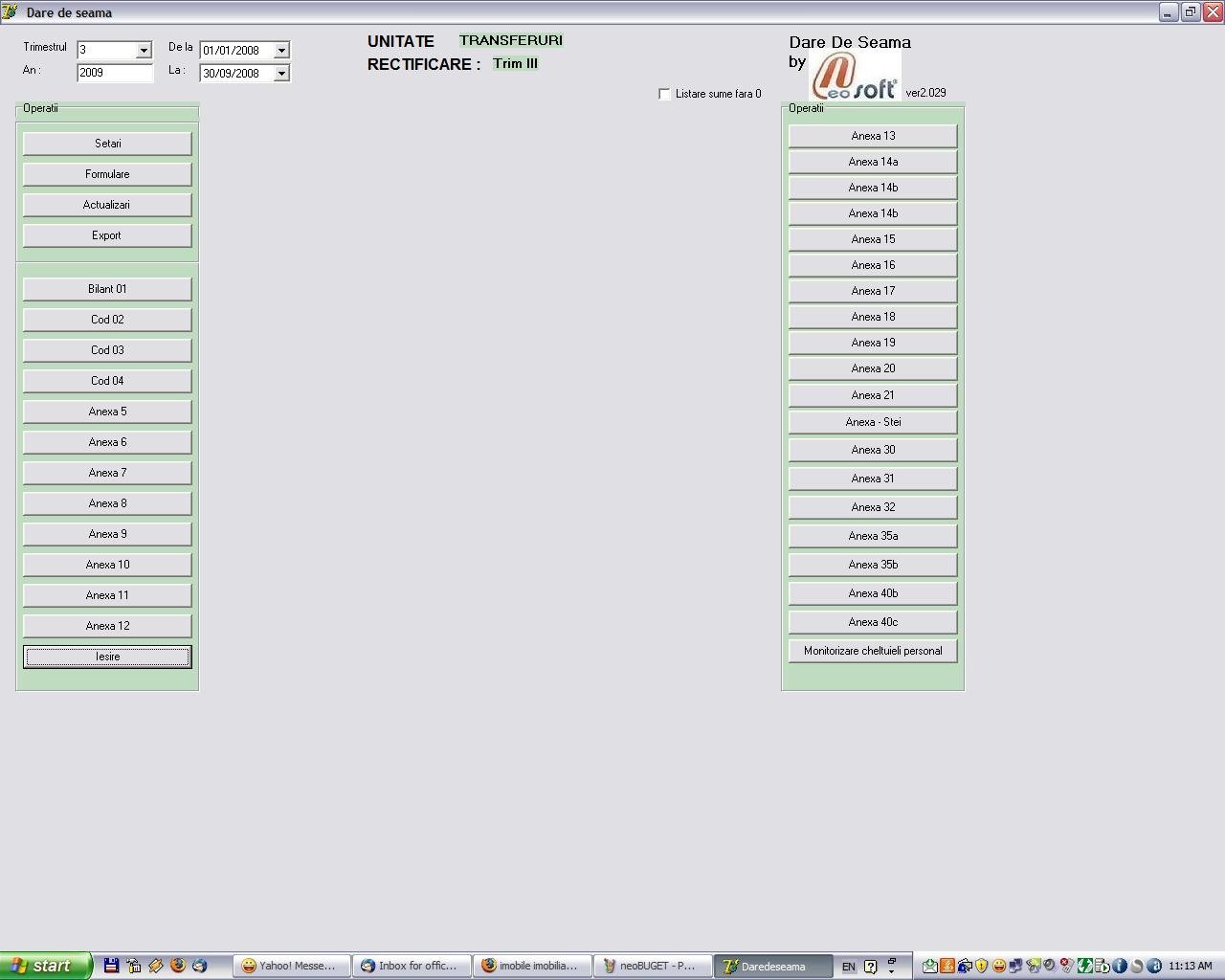The width and height of the screenshot is (1225, 980).
Task: Click the Dare de seama title bar icon
Action: point(10,12)
